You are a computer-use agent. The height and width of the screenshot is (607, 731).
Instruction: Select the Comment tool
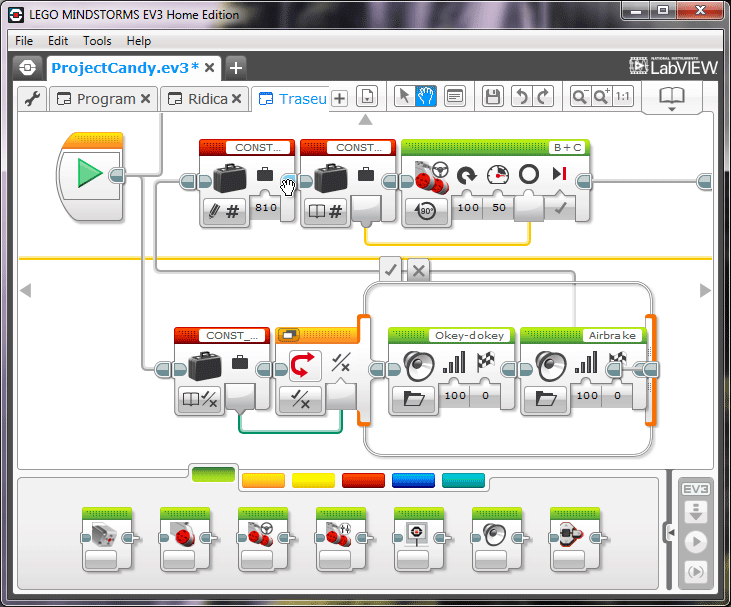coord(455,97)
